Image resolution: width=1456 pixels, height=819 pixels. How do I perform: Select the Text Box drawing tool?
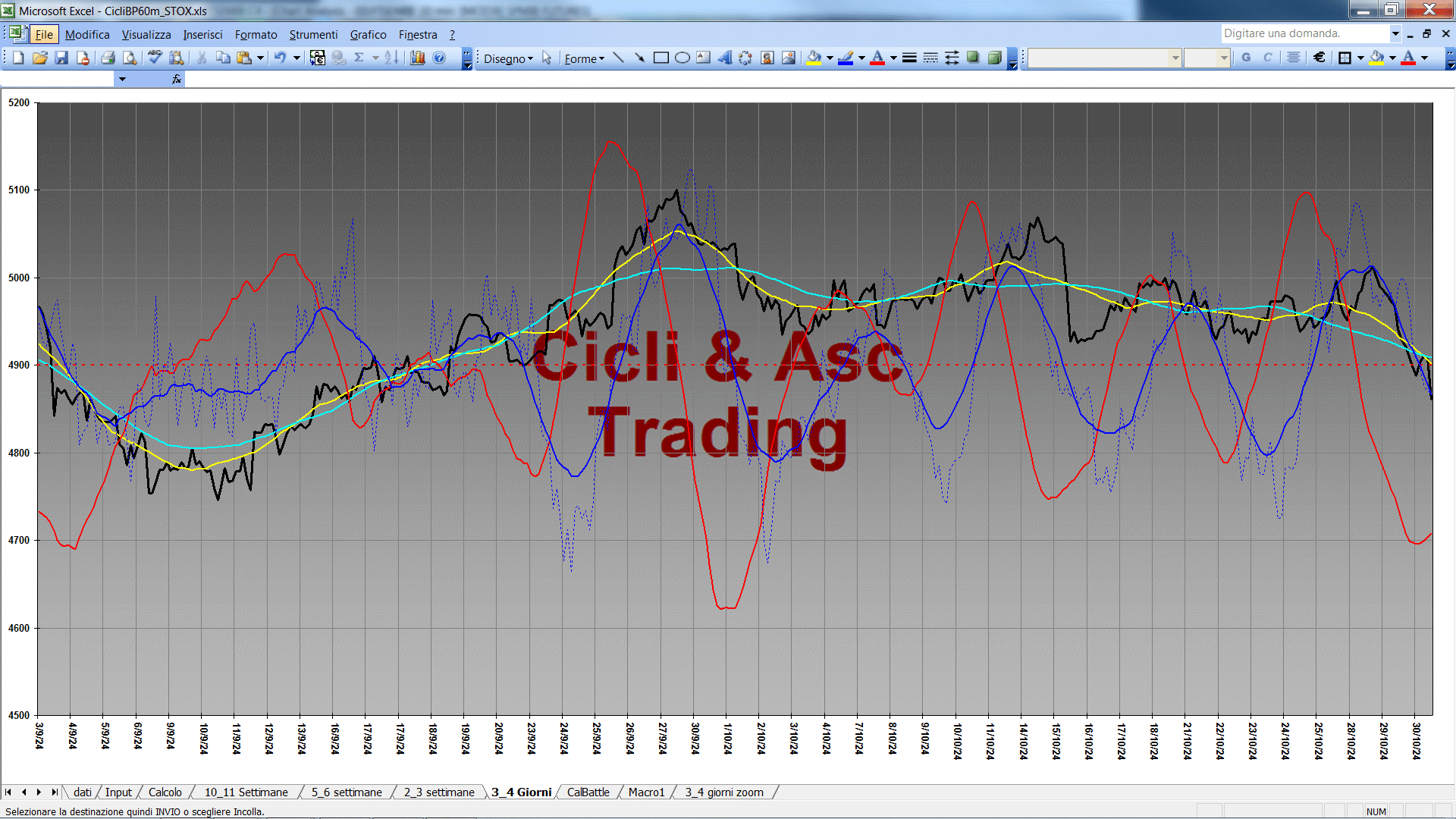pos(703,58)
